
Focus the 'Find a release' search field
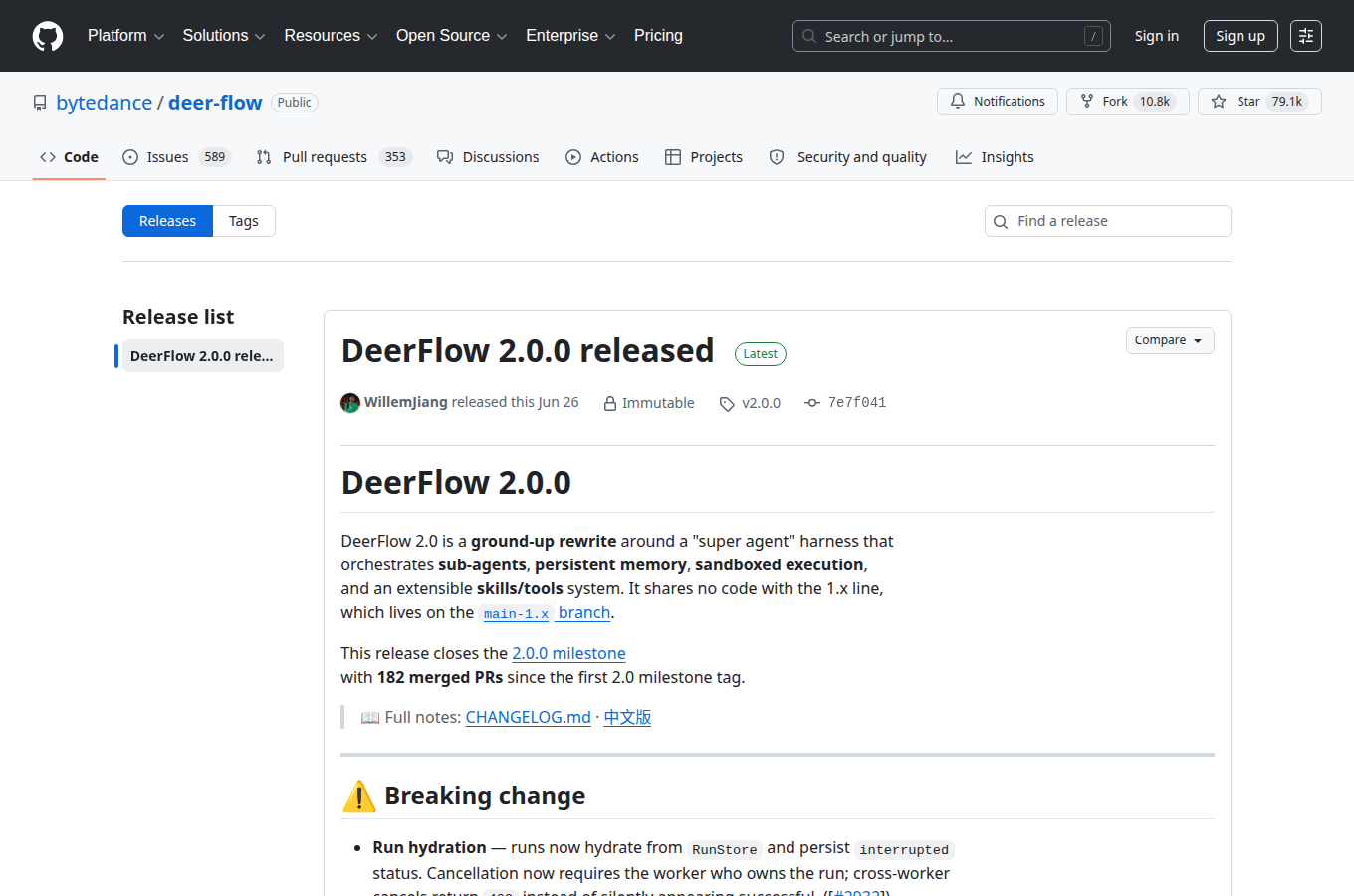(x=1108, y=221)
